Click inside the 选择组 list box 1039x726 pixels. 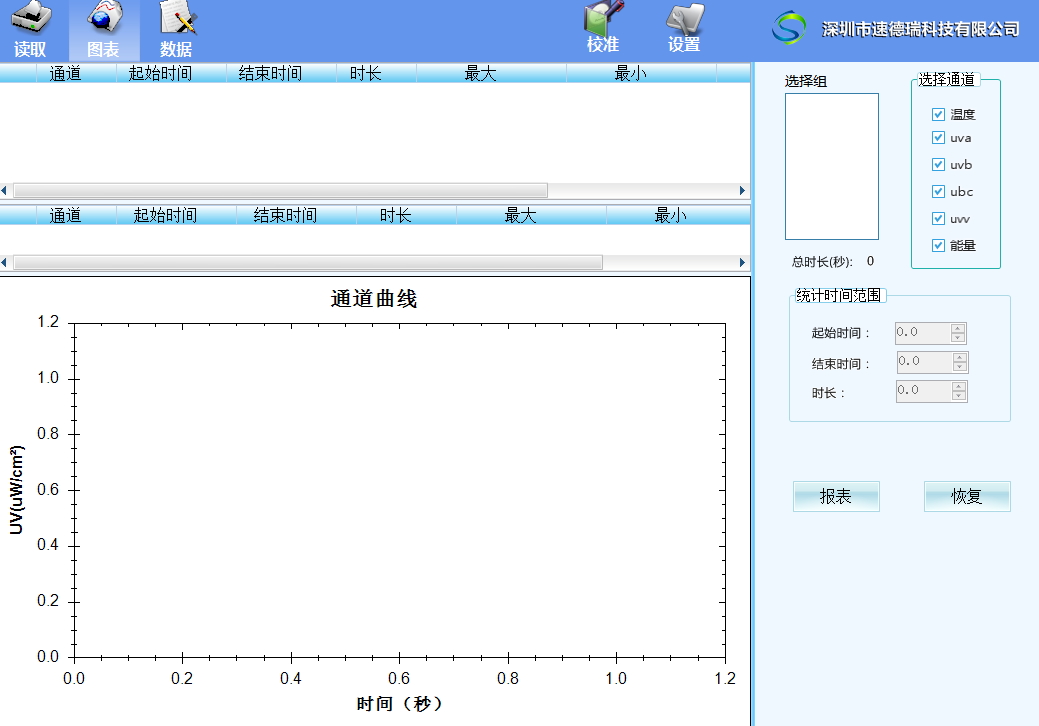click(831, 166)
